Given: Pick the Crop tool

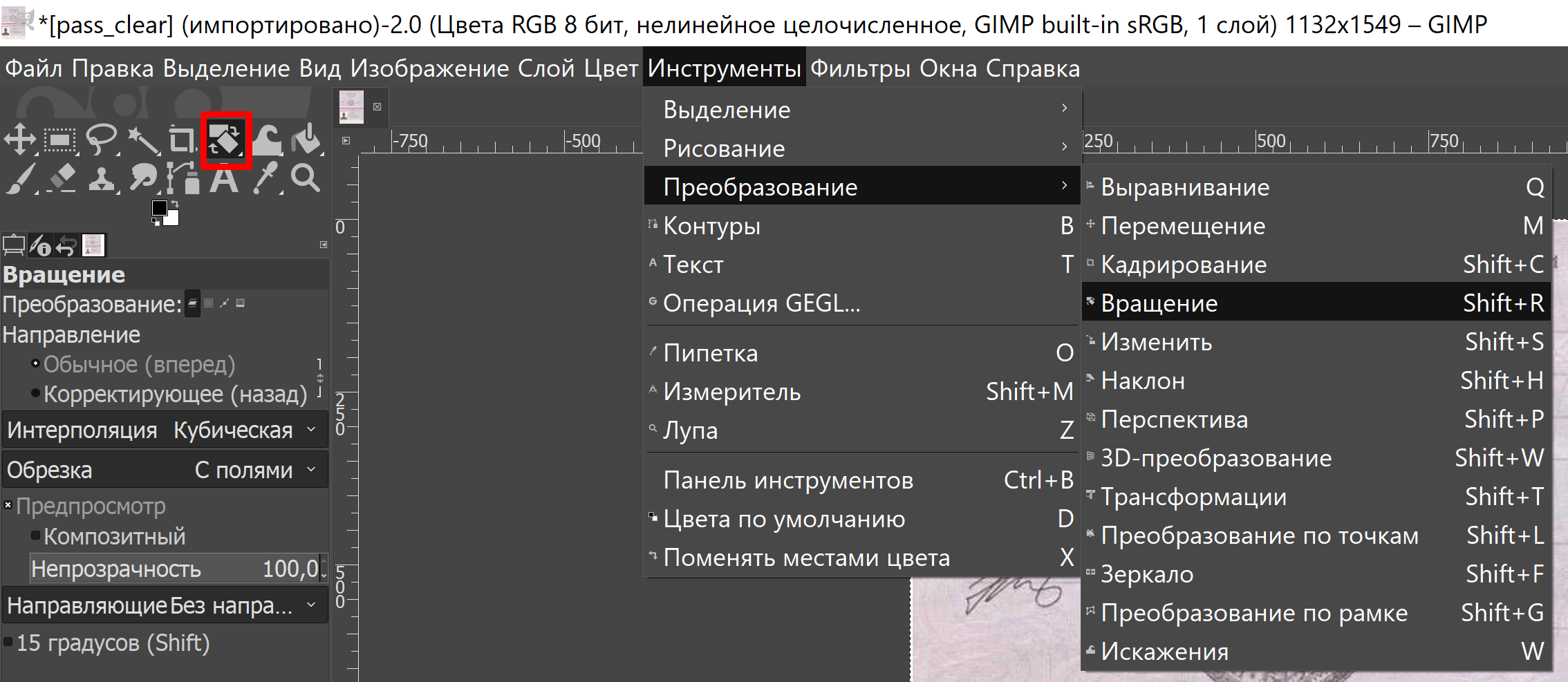Looking at the screenshot, I should pos(181,138).
